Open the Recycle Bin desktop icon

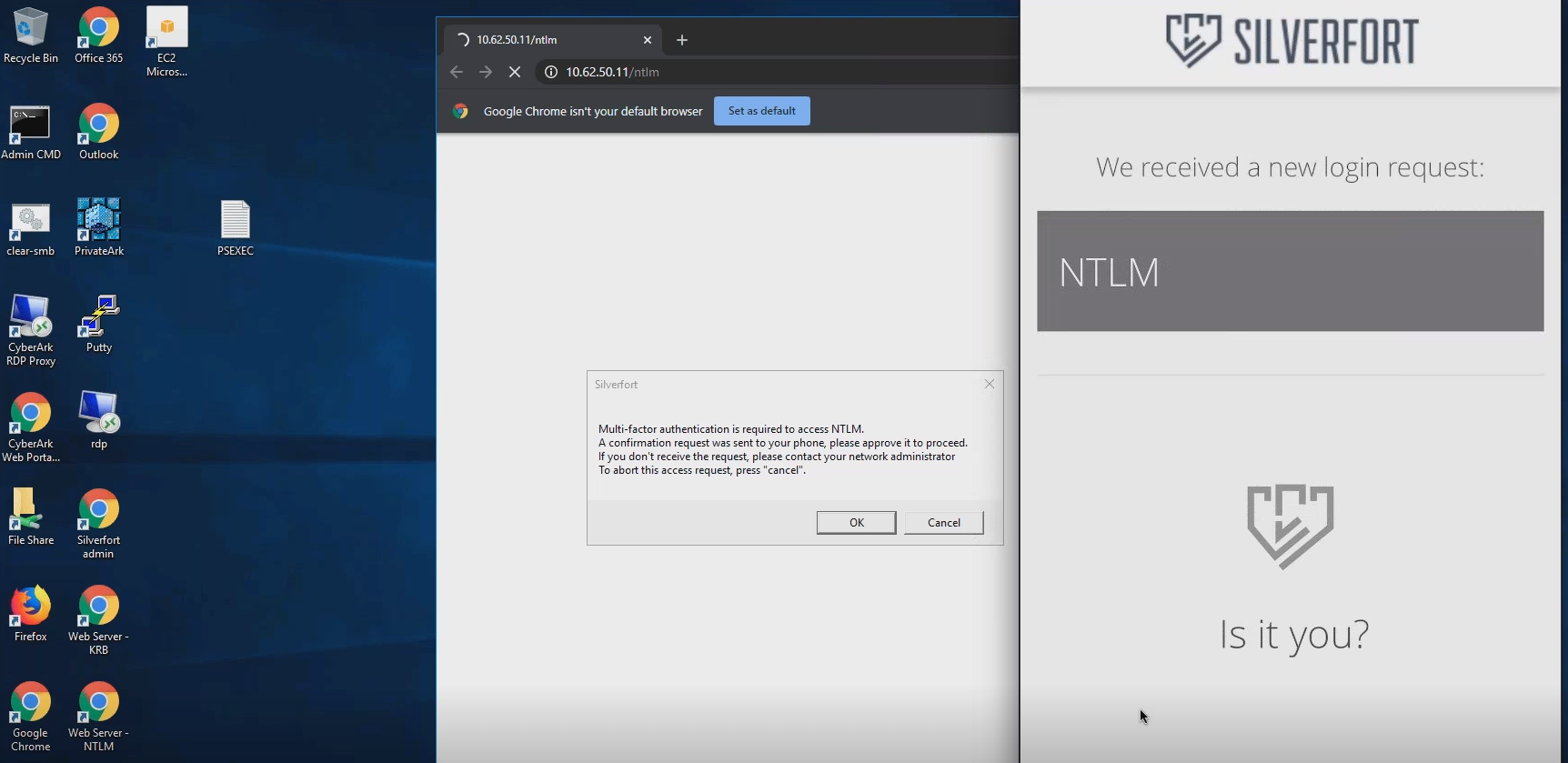31,35
